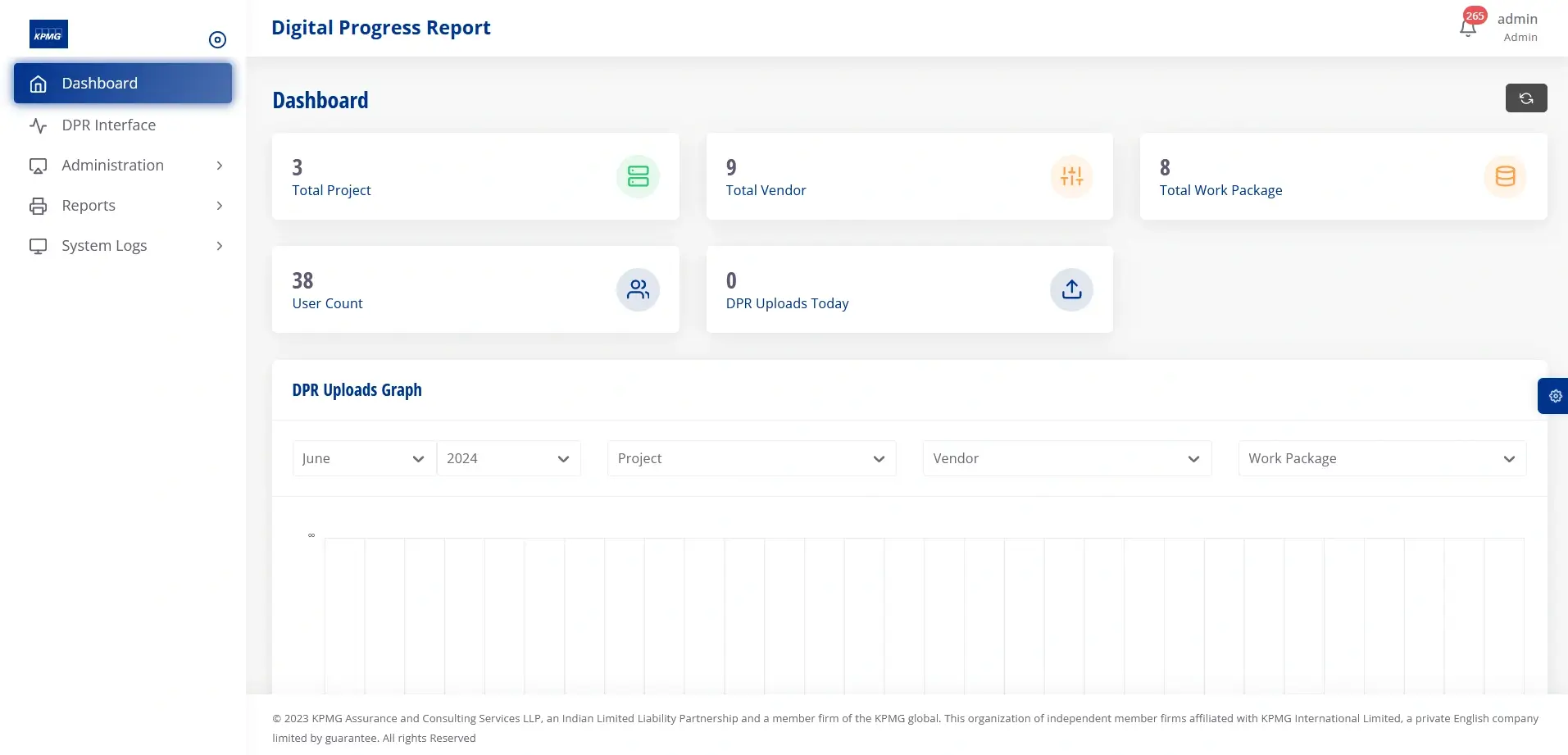Click the KPMG logo
The width and height of the screenshot is (1568, 755).
point(48,34)
